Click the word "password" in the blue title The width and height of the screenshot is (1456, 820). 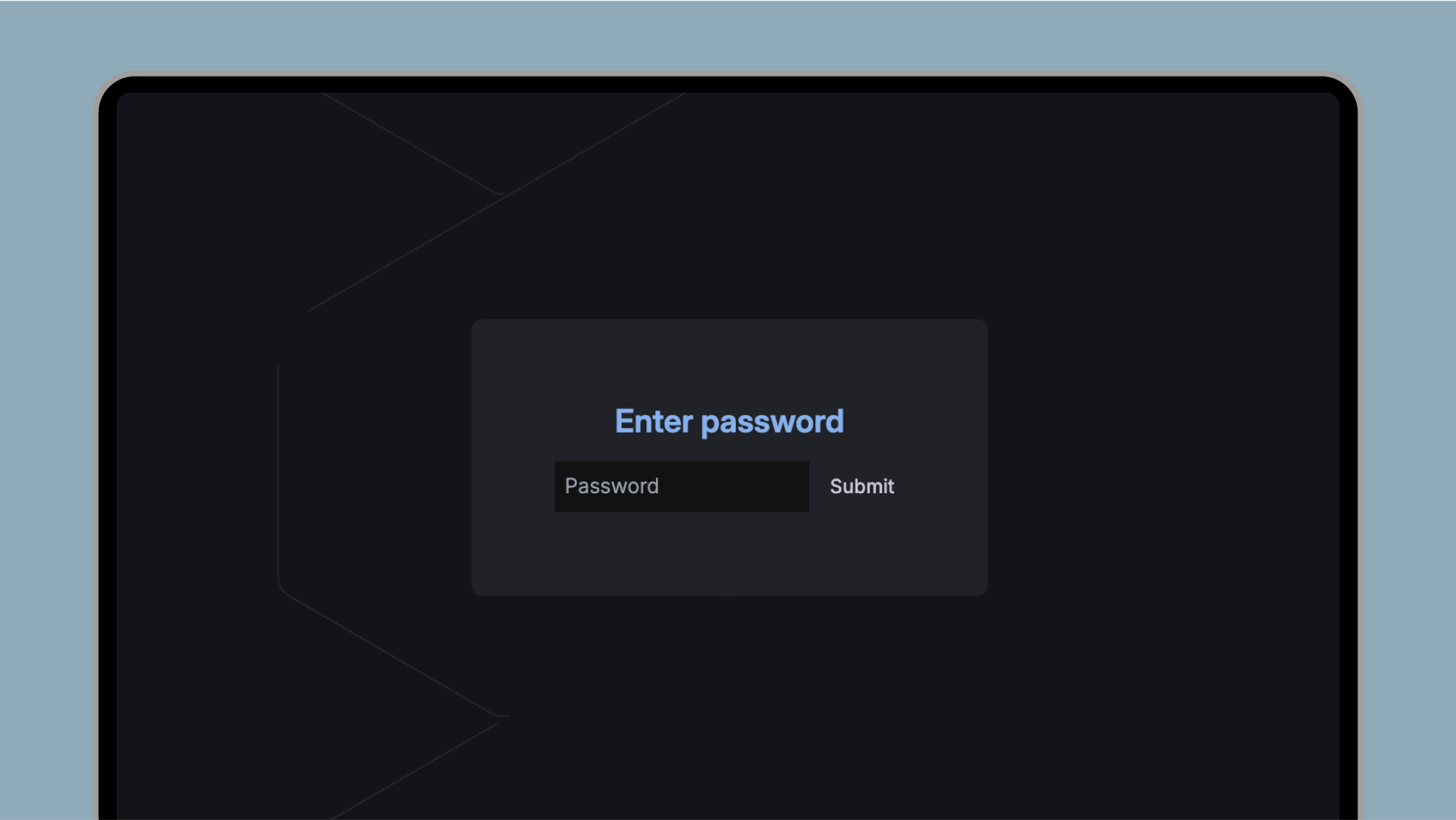click(773, 423)
